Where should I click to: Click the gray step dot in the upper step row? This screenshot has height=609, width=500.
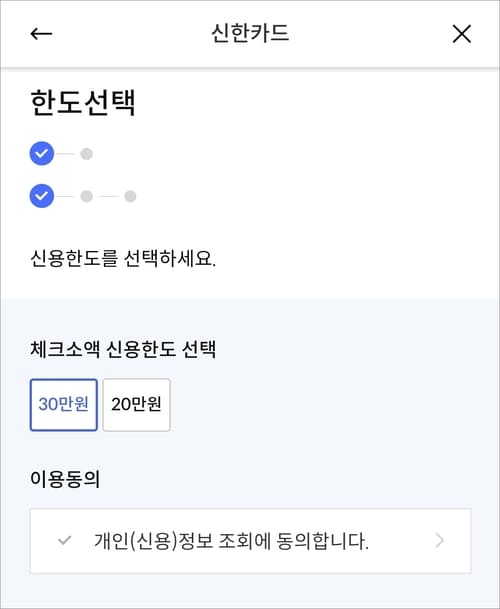click(x=87, y=154)
